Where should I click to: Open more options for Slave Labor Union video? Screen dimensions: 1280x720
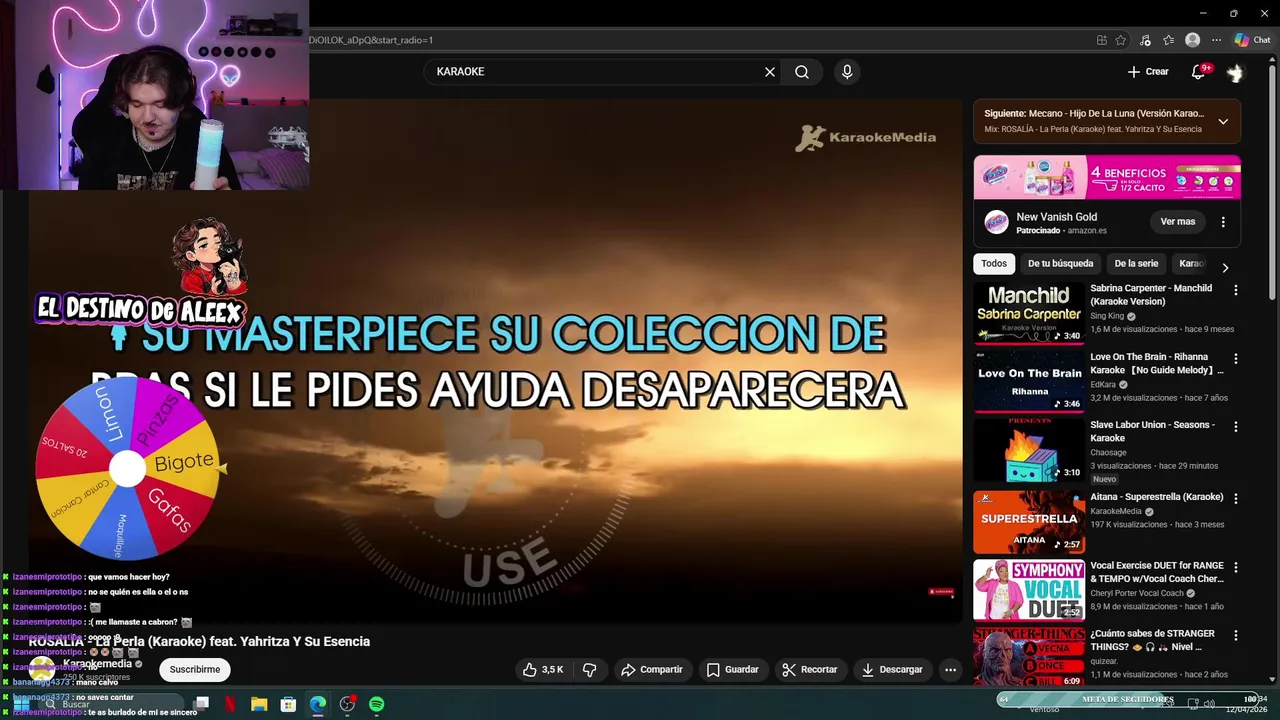pos(1235,426)
